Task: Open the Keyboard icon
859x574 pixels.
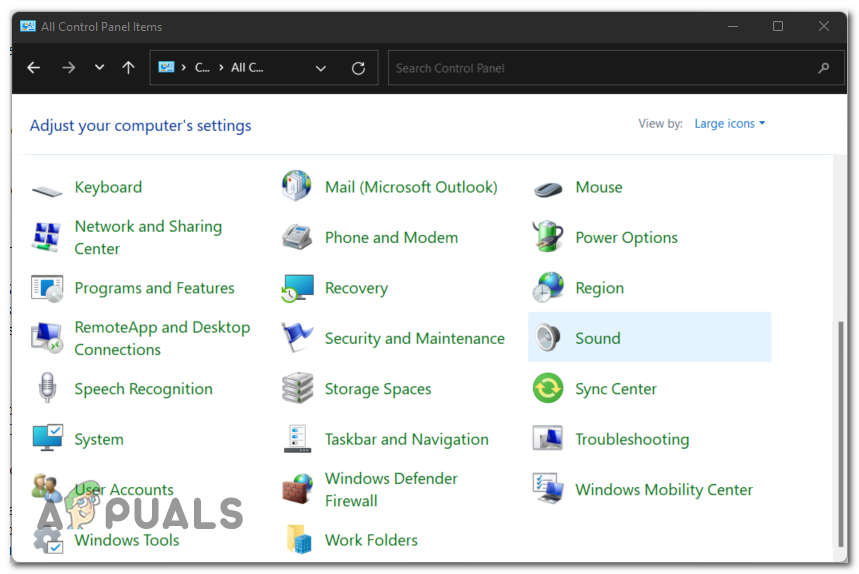Action: (47, 190)
